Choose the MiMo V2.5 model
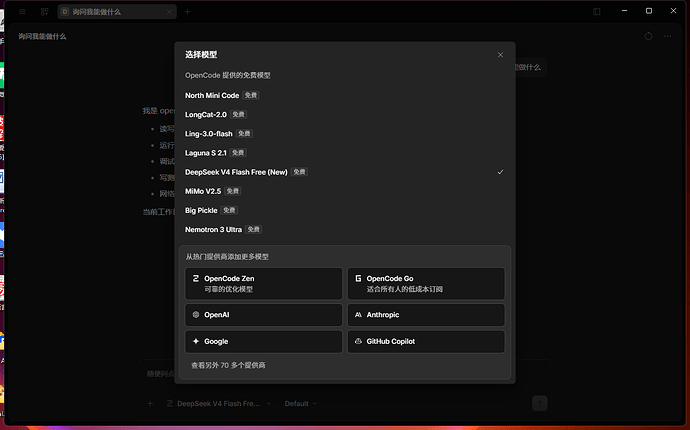Screen dimensions: 690x430 [x=345, y=191]
